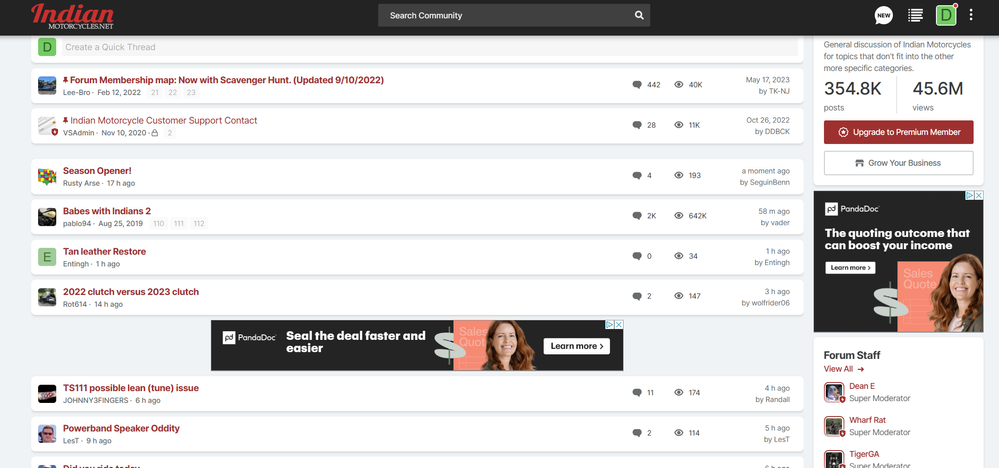Click the Grow Your Business button
The image size is (999, 468).
click(x=898, y=163)
